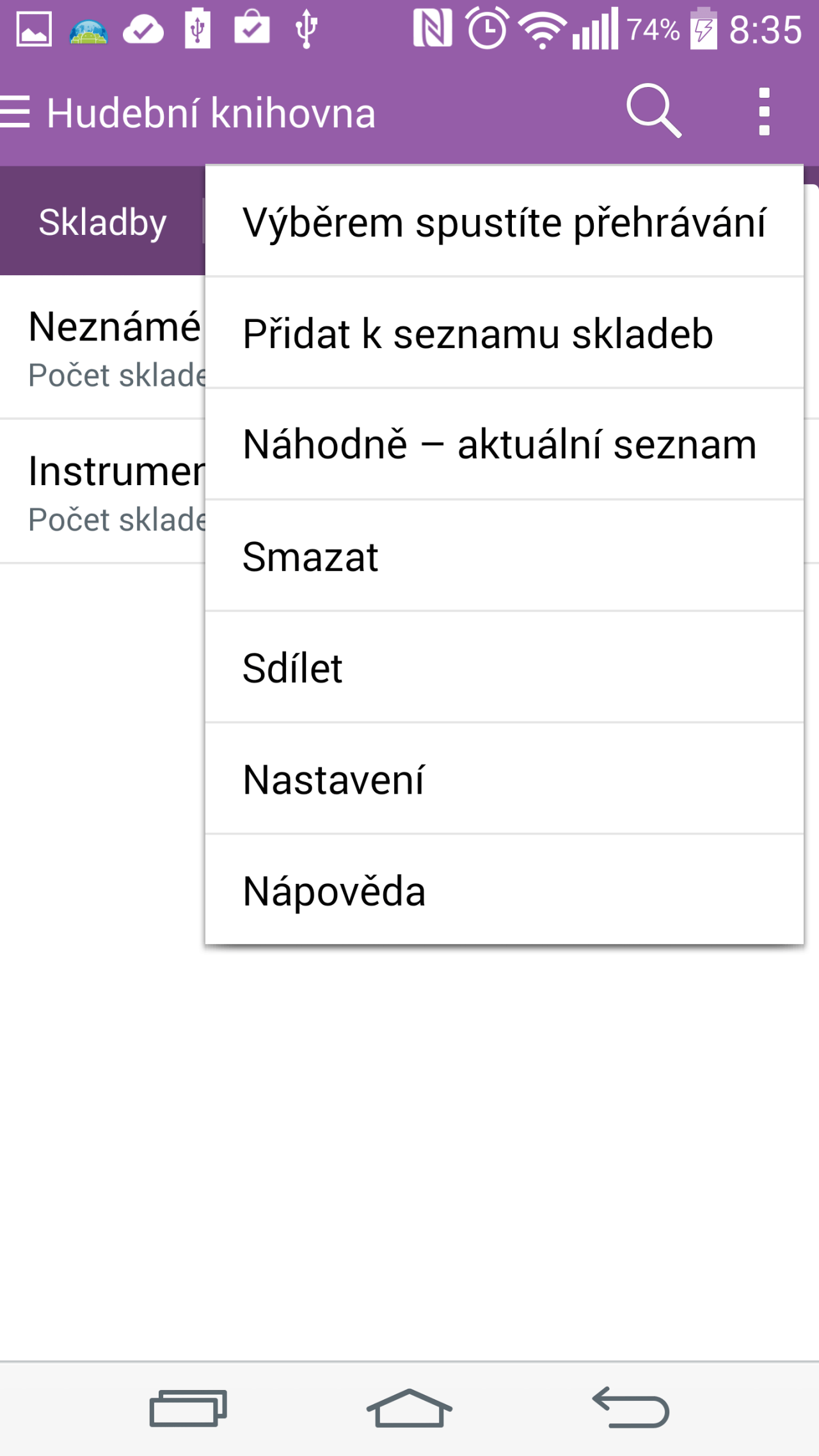Choose Přidat k seznamu skladeb

coord(504,333)
